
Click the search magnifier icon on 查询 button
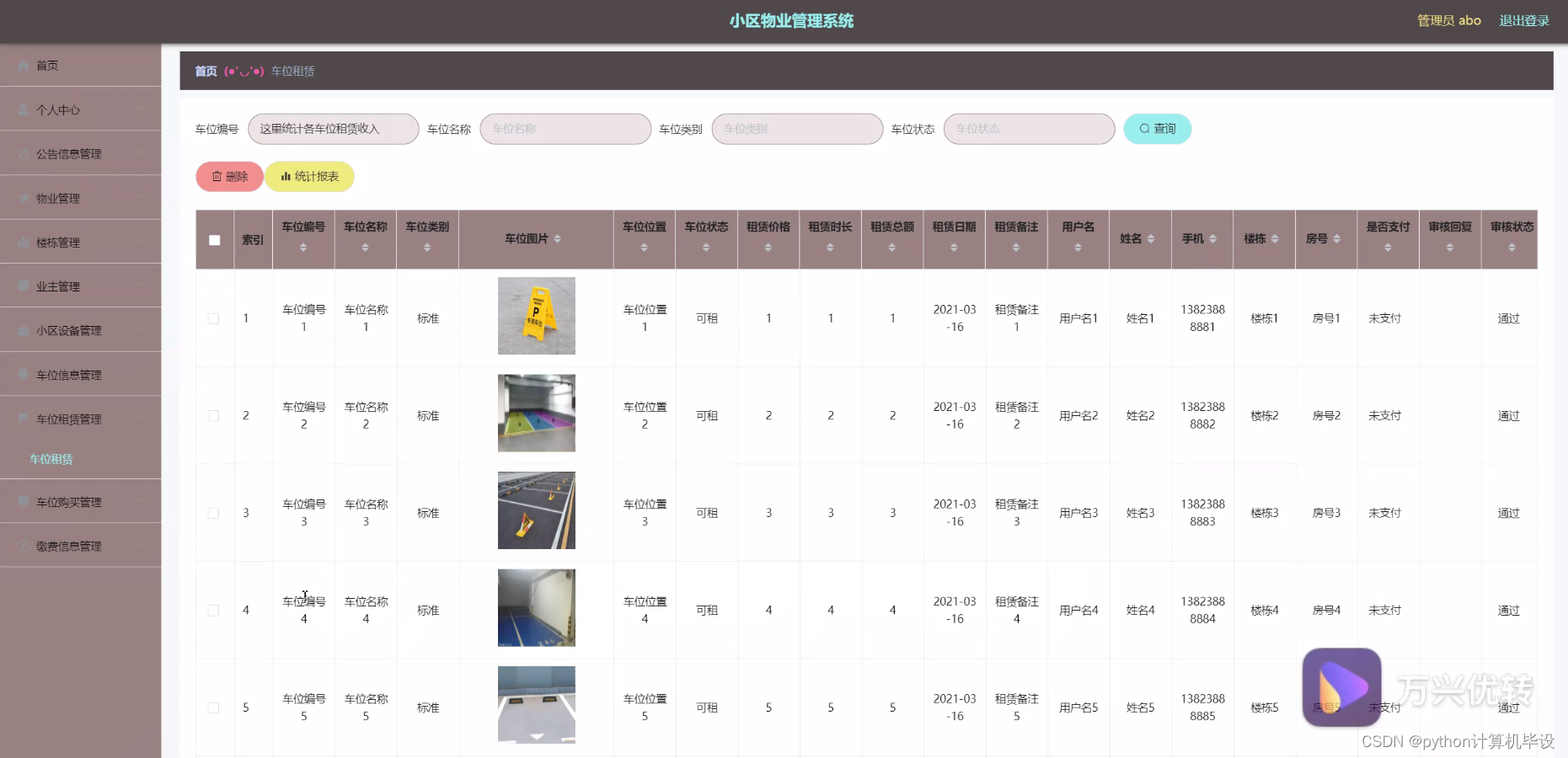point(1143,128)
